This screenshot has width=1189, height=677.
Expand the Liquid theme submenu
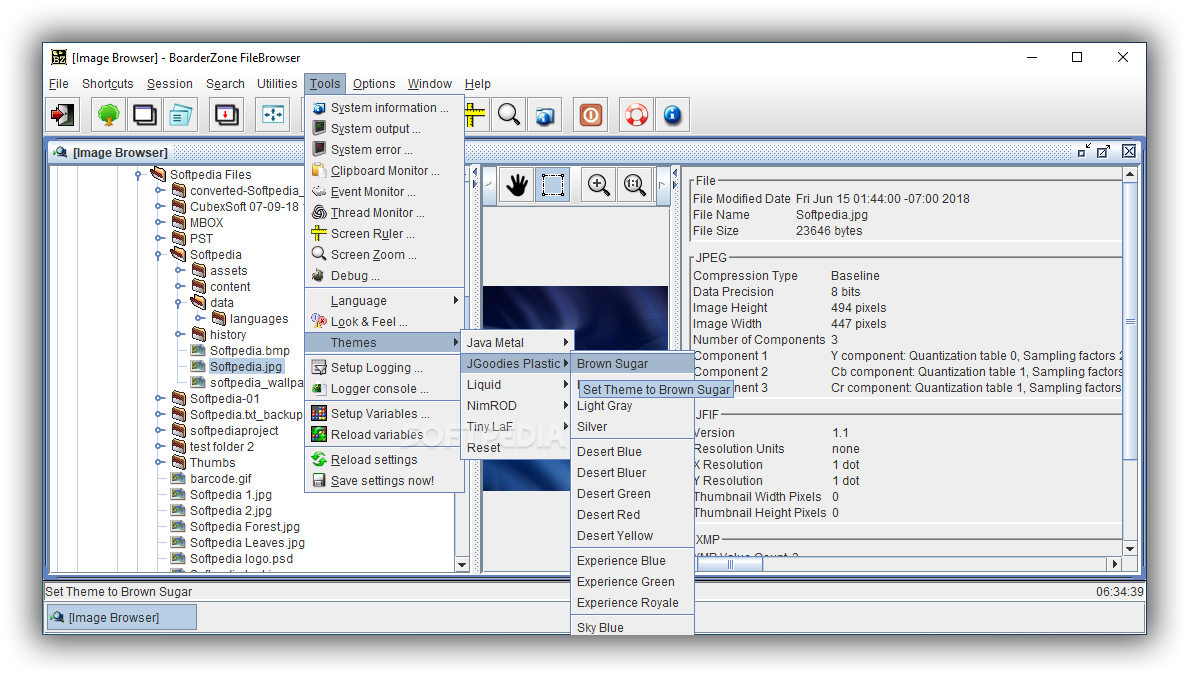pyautogui.click(x=517, y=385)
